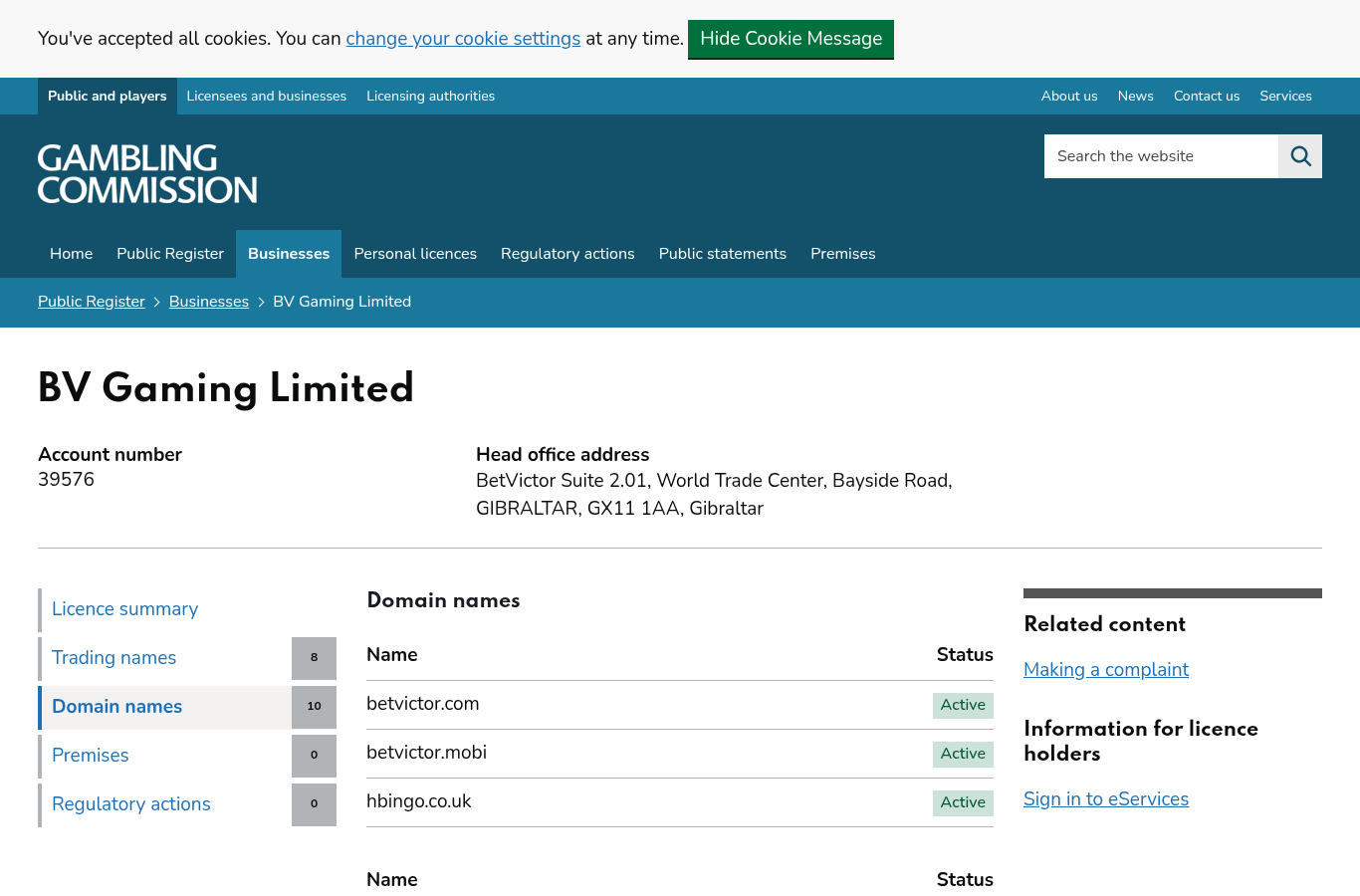Open Personal licences in the navigation
The height and width of the screenshot is (896, 1360).
[415, 254]
